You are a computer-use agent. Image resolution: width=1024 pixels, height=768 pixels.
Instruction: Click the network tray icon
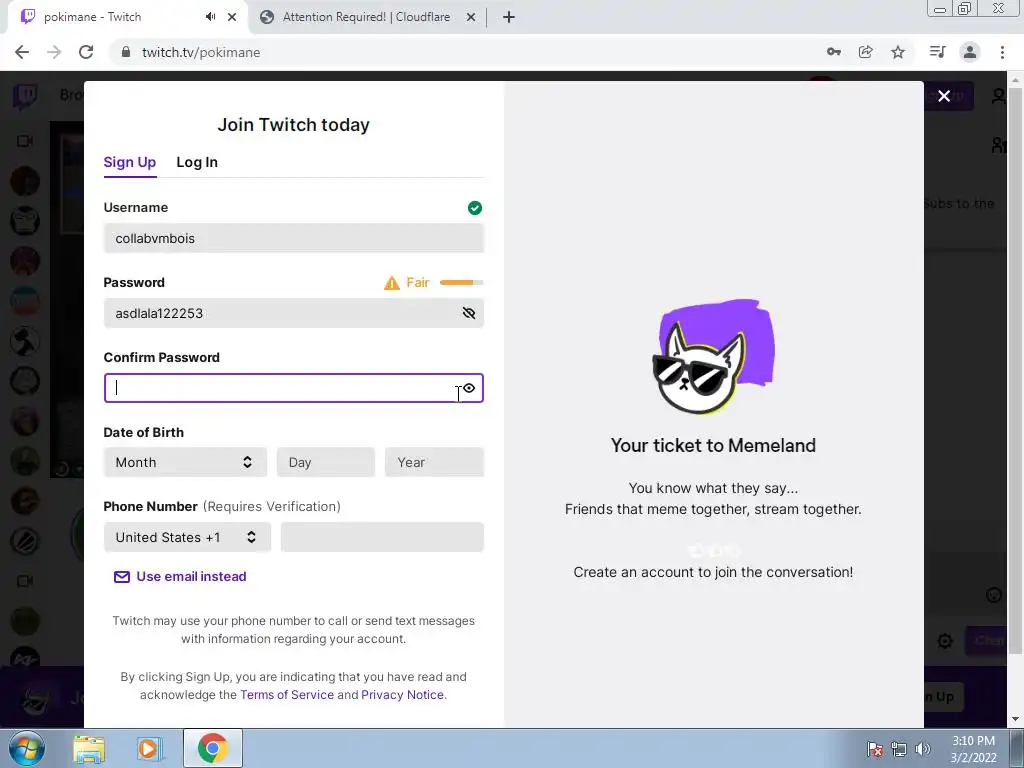(899, 749)
